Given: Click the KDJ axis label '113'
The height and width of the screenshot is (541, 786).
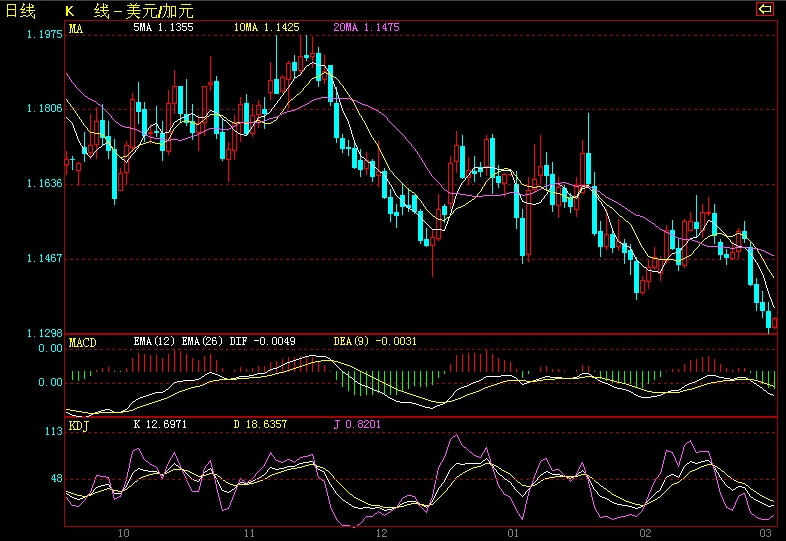Looking at the screenshot, I should 54,431.
